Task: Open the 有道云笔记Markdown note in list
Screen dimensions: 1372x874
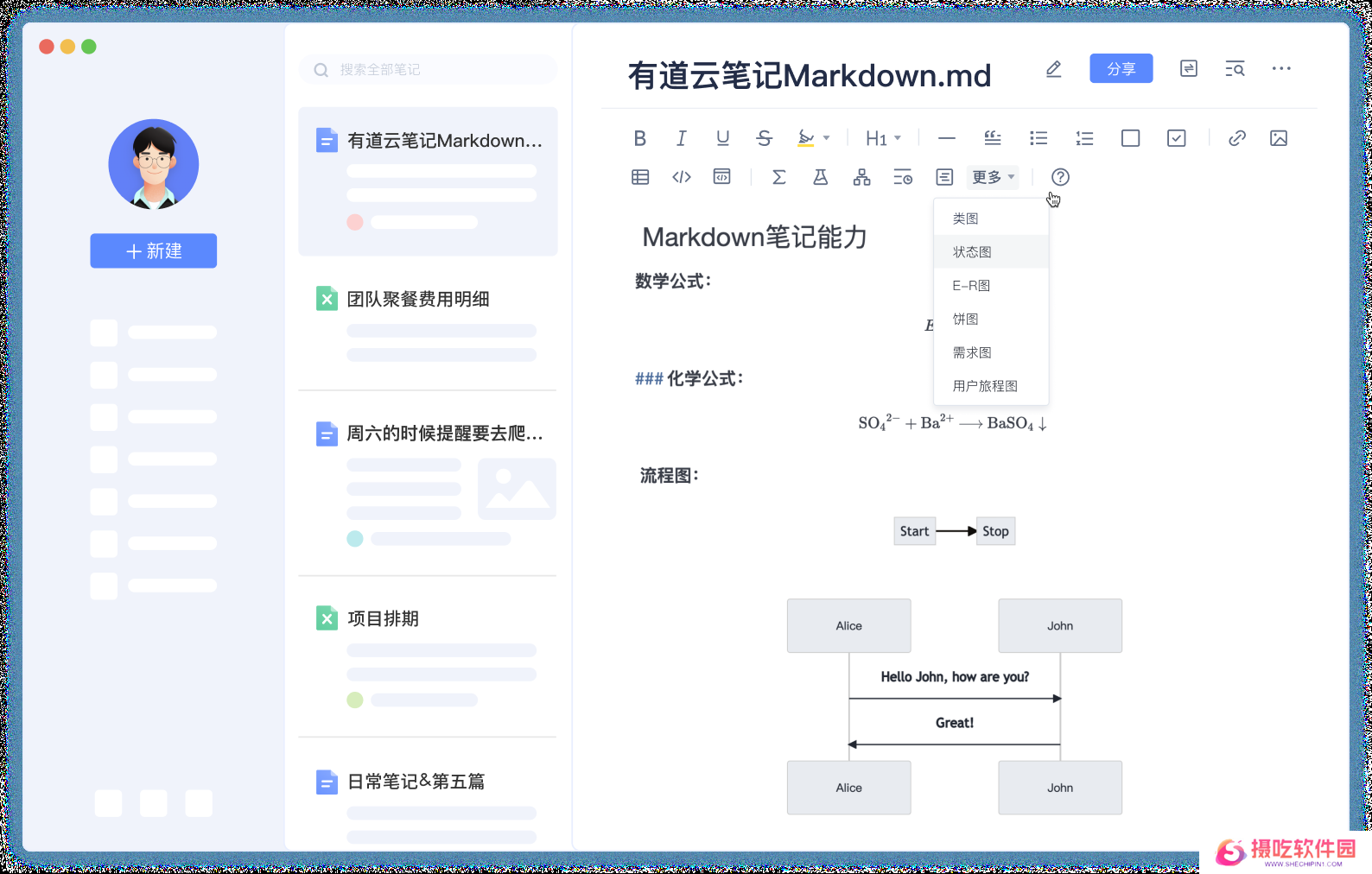Action: pos(429,181)
